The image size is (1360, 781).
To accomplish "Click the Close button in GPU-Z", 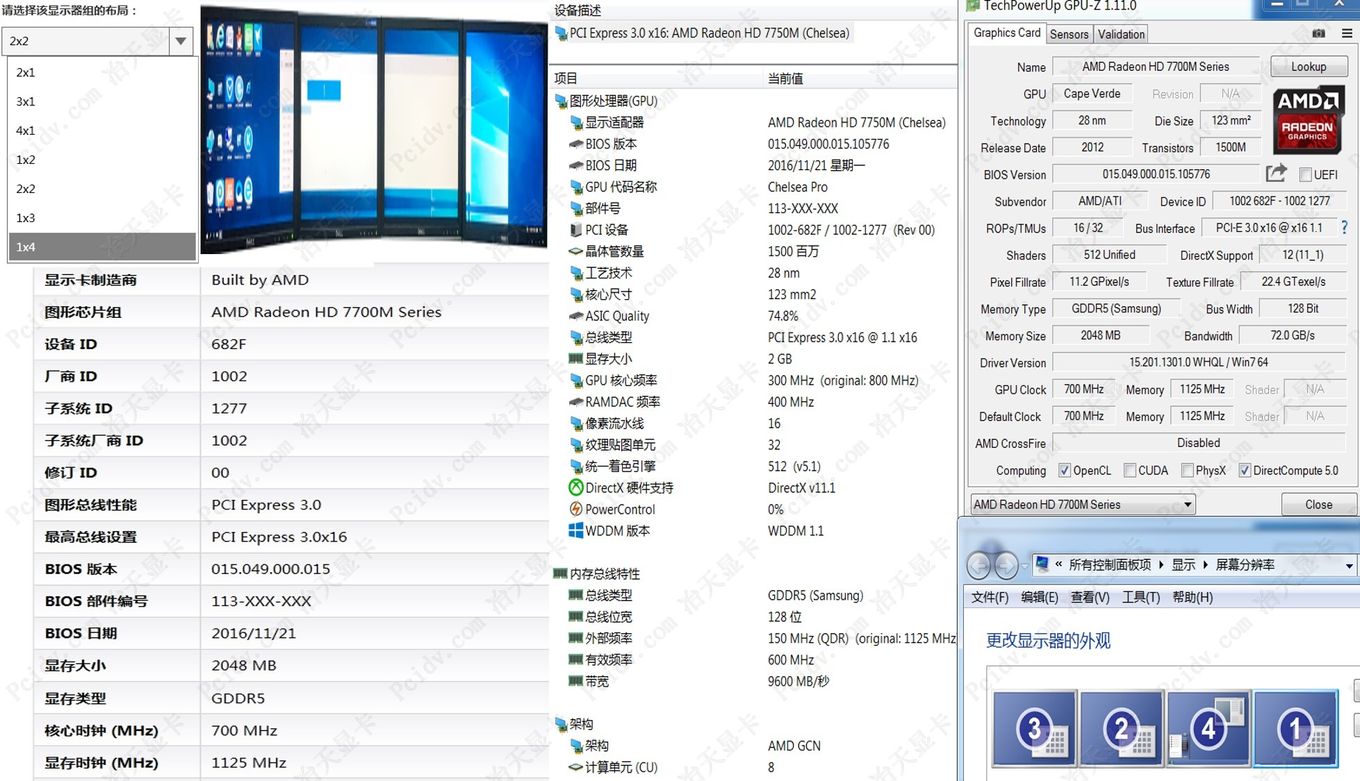I will tap(1318, 505).
